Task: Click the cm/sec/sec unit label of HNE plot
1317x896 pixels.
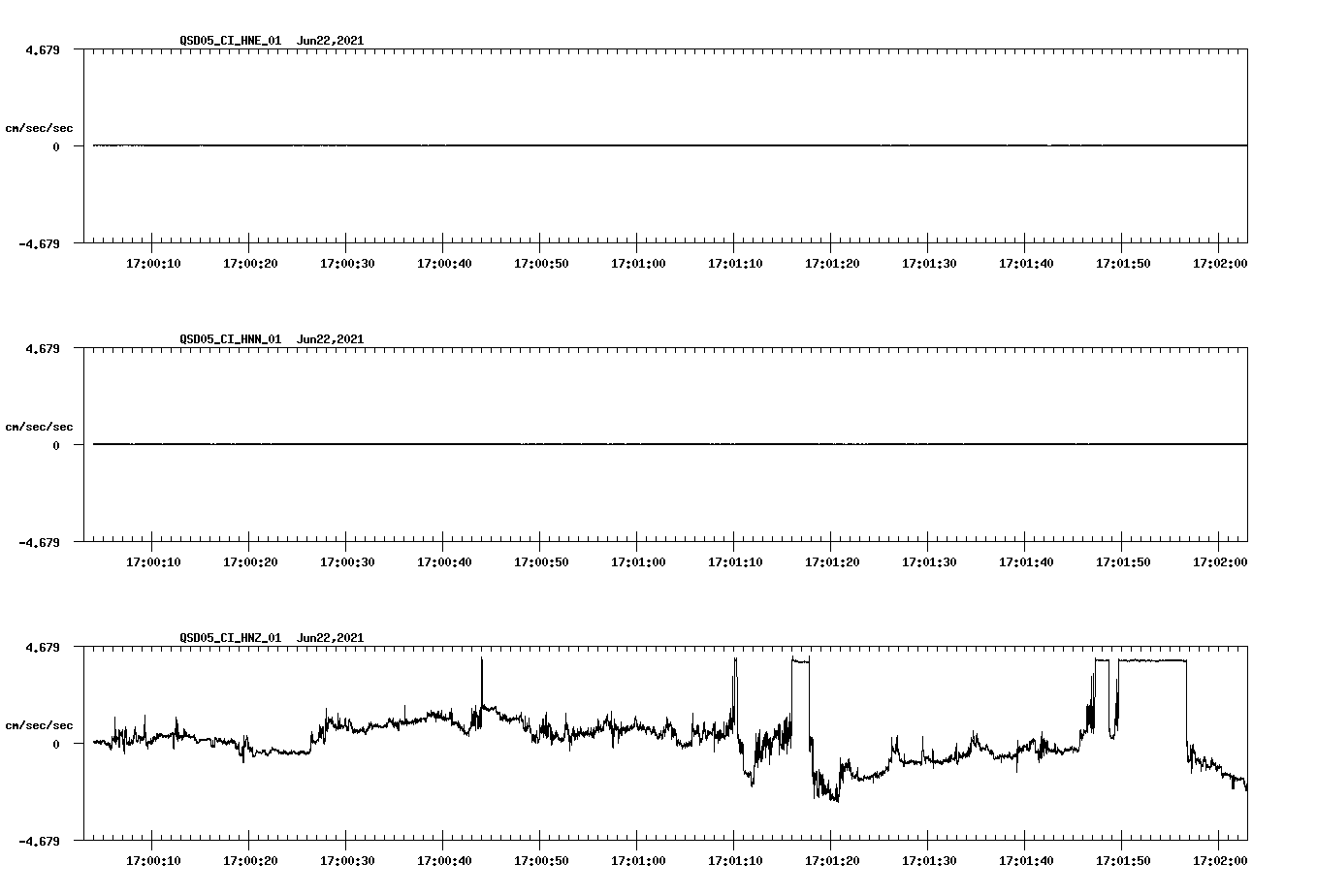Action: [39, 128]
